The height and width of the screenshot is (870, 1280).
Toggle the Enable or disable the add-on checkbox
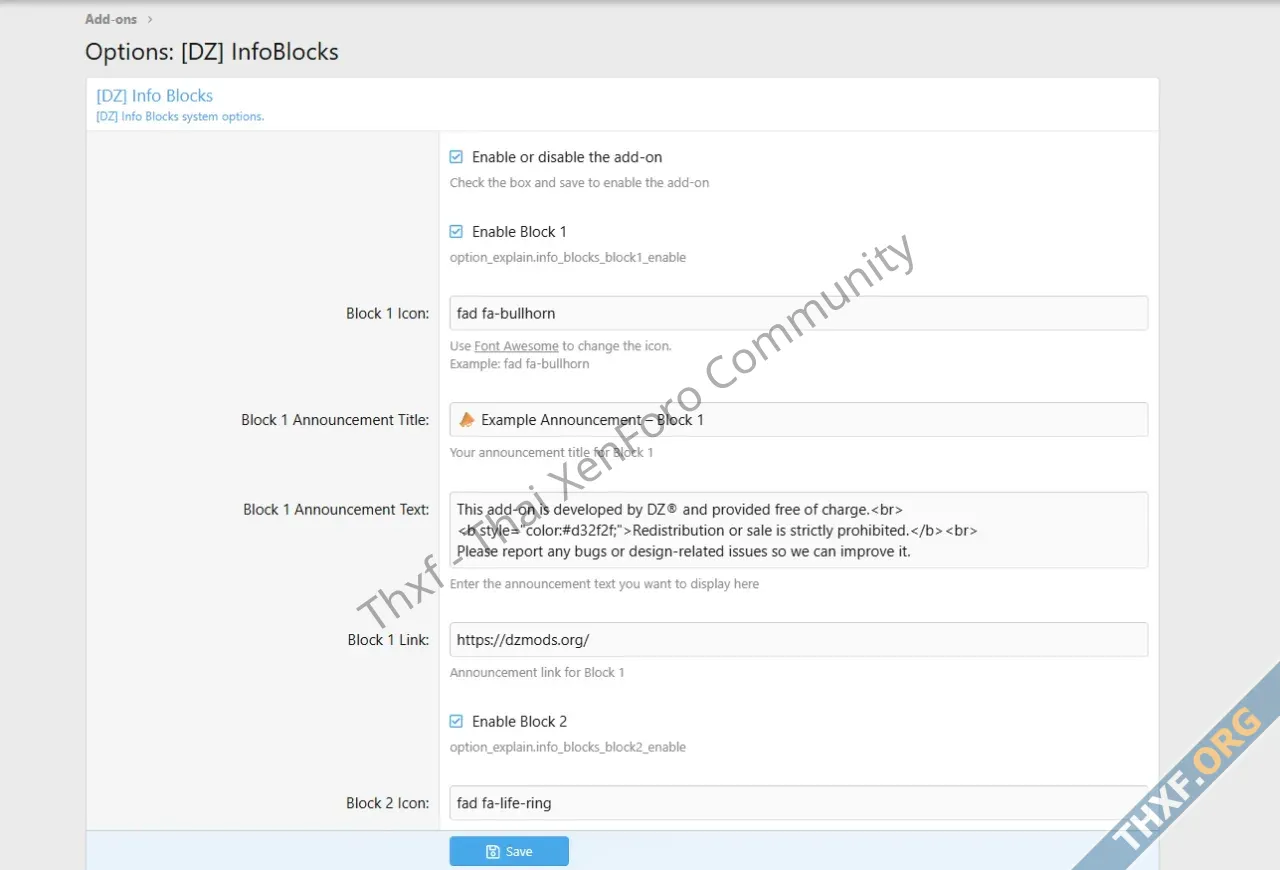[456, 157]
